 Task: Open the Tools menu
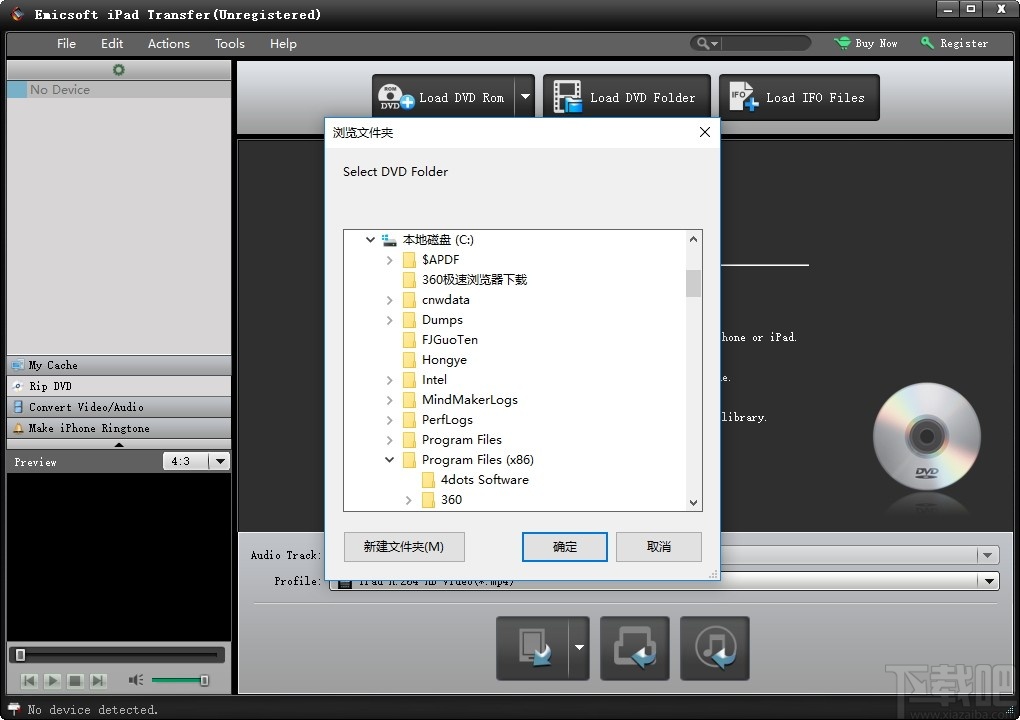(x=229, y=43)
